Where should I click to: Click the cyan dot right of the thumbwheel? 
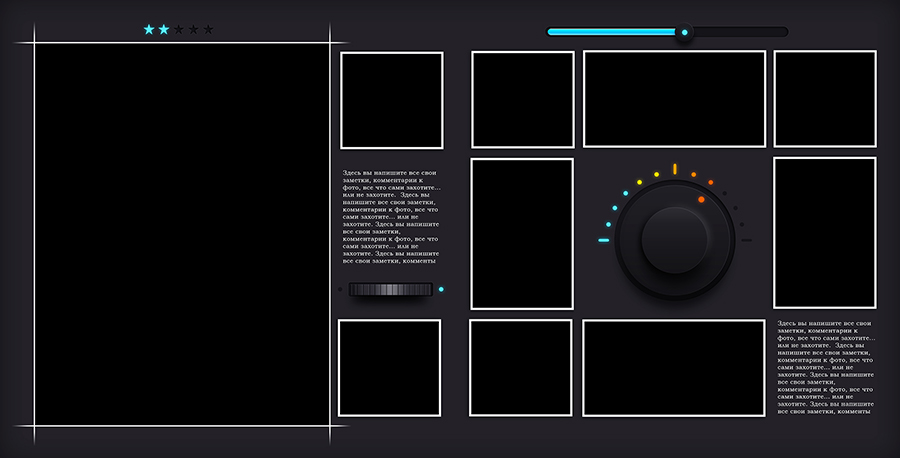441,289
